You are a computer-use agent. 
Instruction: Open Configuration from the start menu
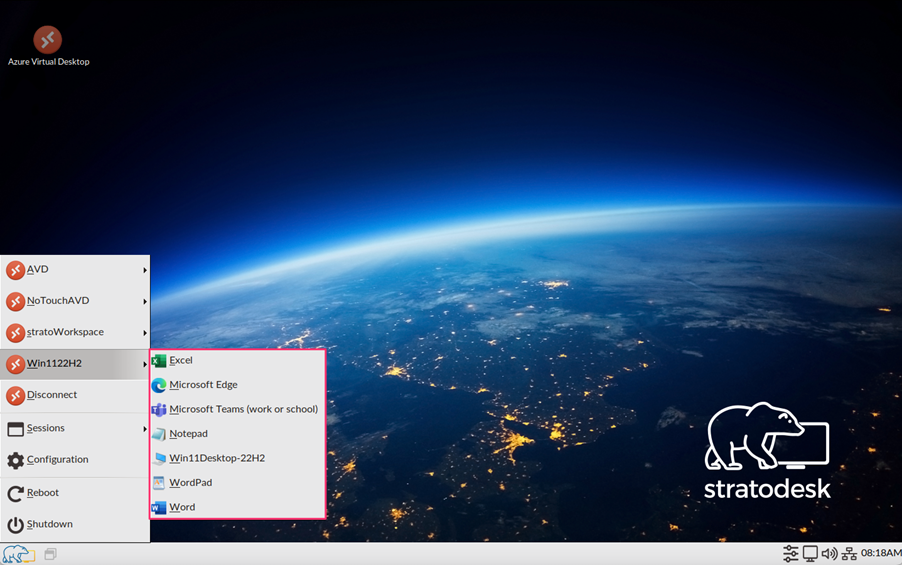pyautogui.click(x=75, y=460)
